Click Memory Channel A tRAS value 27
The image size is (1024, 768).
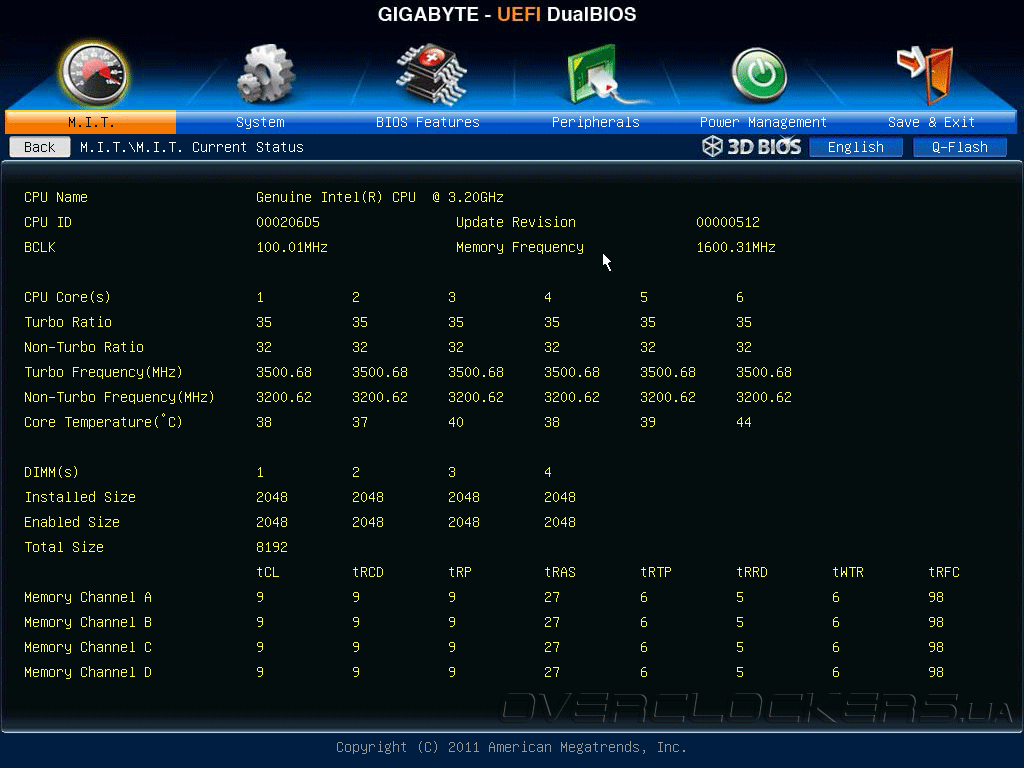click(551, 597)
